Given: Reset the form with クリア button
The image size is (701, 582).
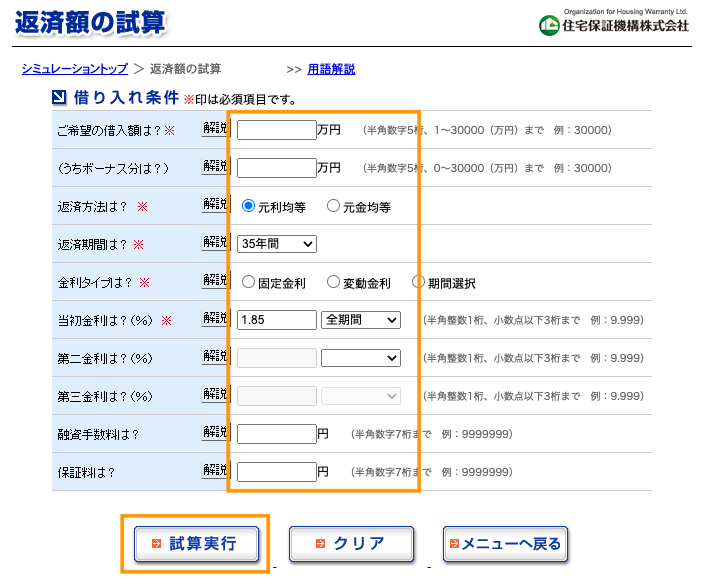Looking at the screenshot, I should tap(351, 544).
